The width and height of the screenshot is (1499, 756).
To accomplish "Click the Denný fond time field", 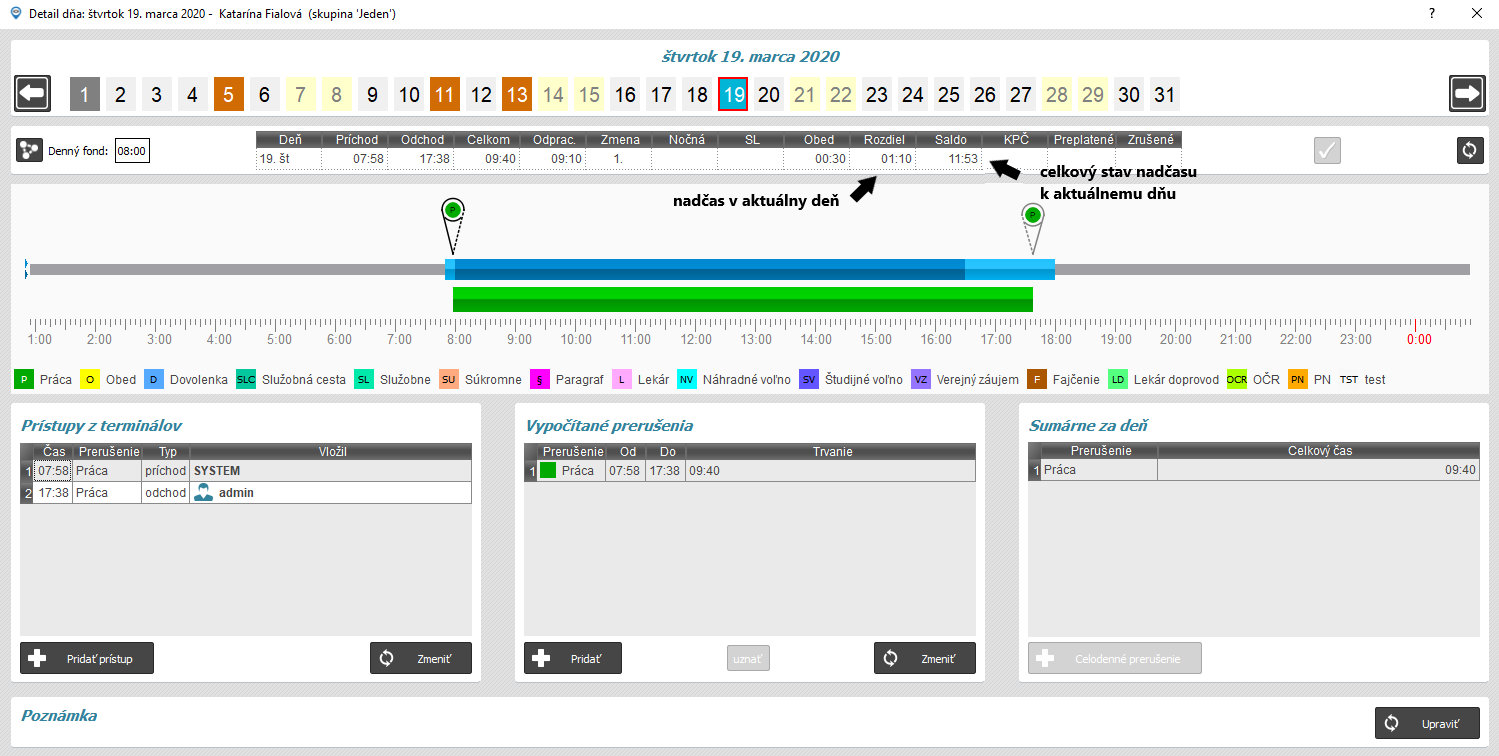I will click(x=132, y=152).
